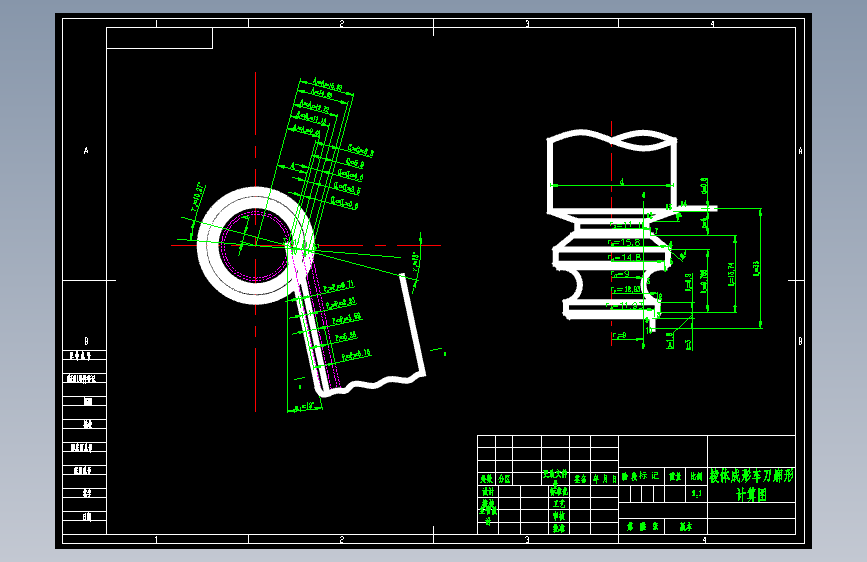
Task: Click zone letter B on right border
Action: pos(800,341)
